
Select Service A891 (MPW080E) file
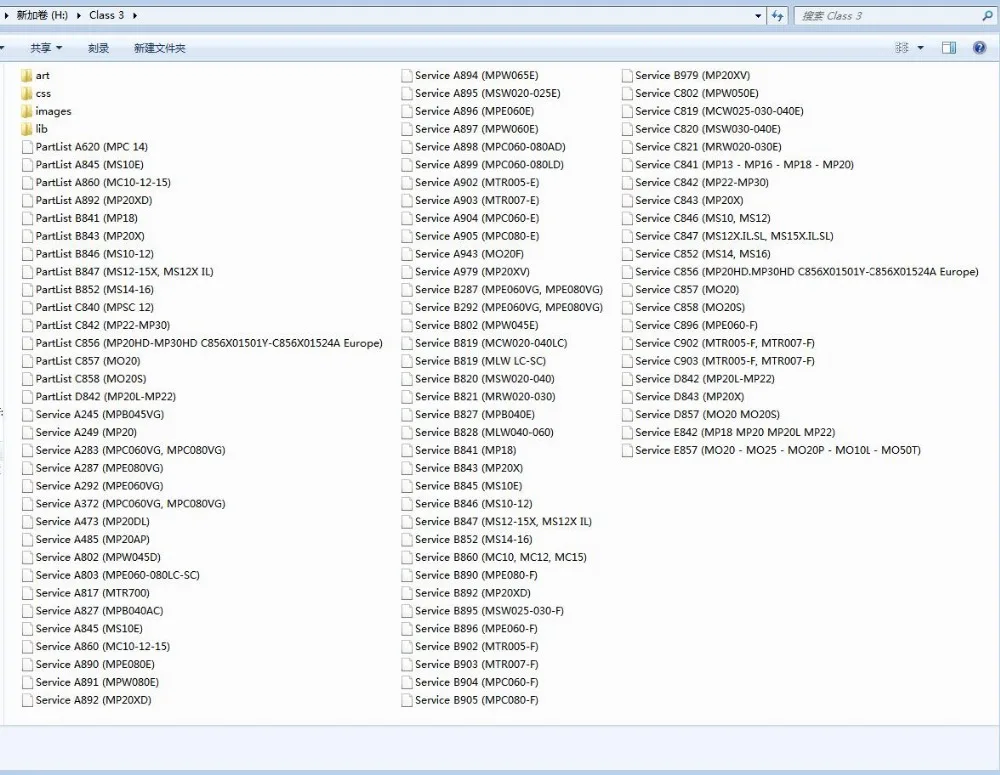click(97, 683)
